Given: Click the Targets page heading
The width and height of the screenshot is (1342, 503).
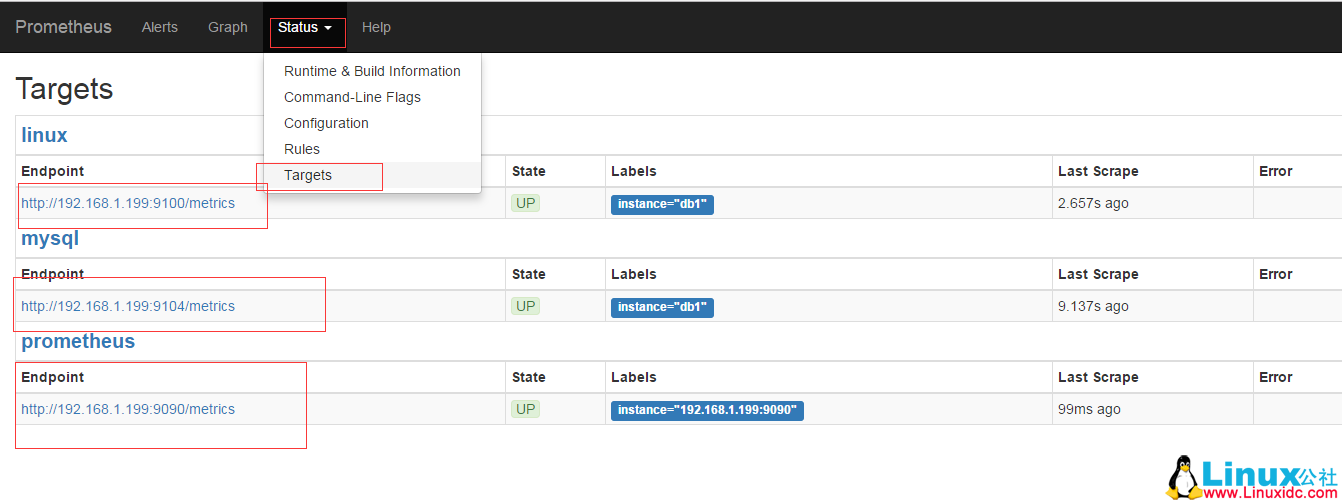Looking at the screenshot, I should (64, 89).
